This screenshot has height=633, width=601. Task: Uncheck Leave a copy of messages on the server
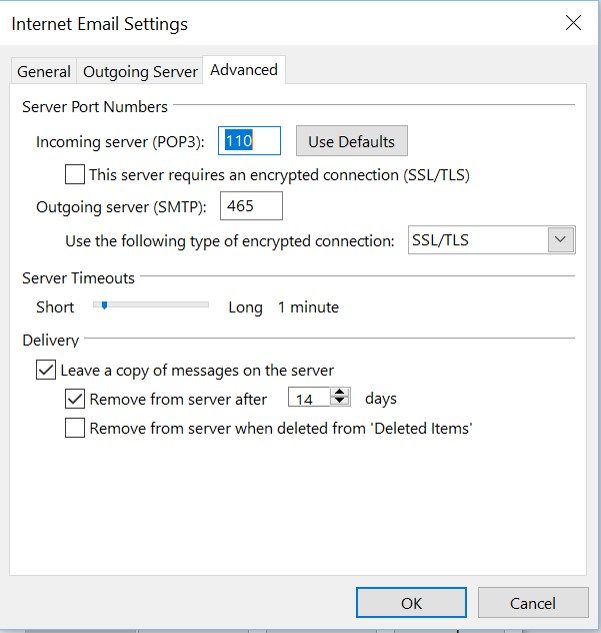pyautogui.click(x=46, y=370)
